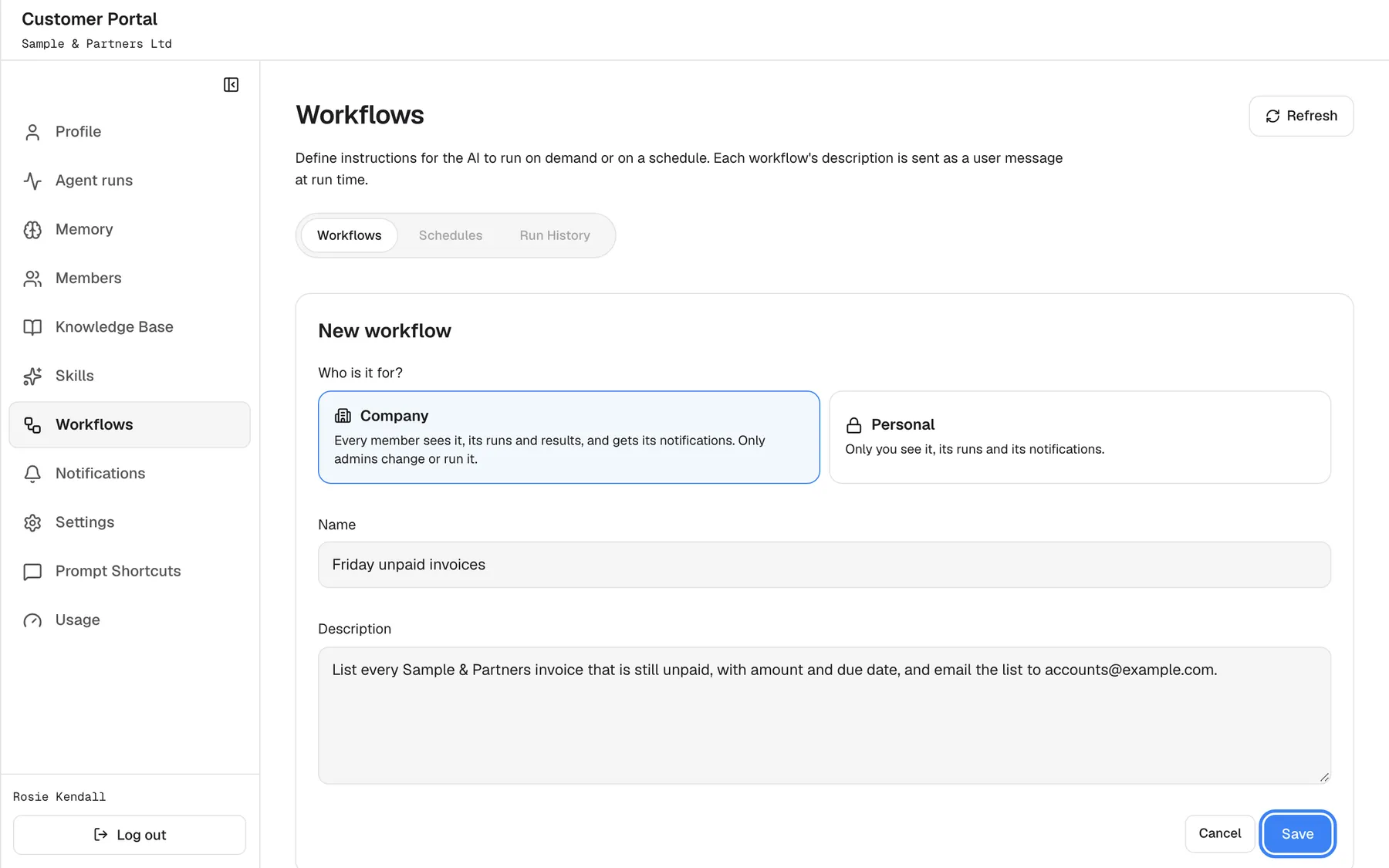The height and width of the screenshot is (868, 1389).
Task: Click the Workflows nodes icon in sidebar
Action: 32,424
